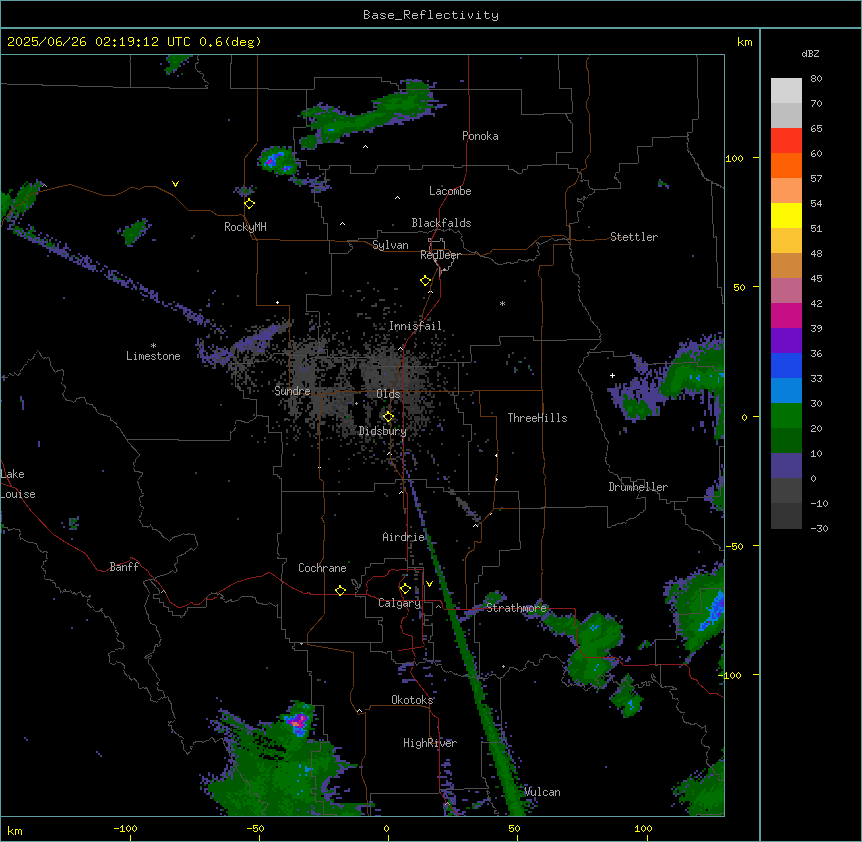
Task: Click the red 60 to 65 dBZ swatch
Action: coord(786,140)
